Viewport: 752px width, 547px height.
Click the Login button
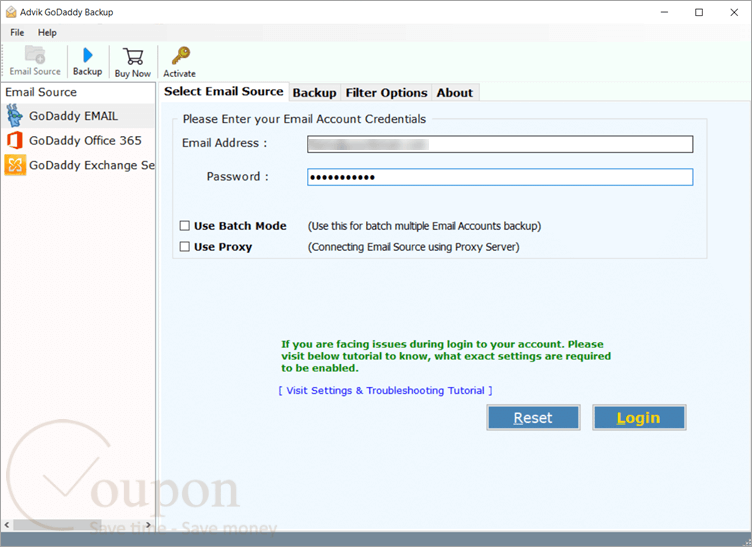(639, 418)
